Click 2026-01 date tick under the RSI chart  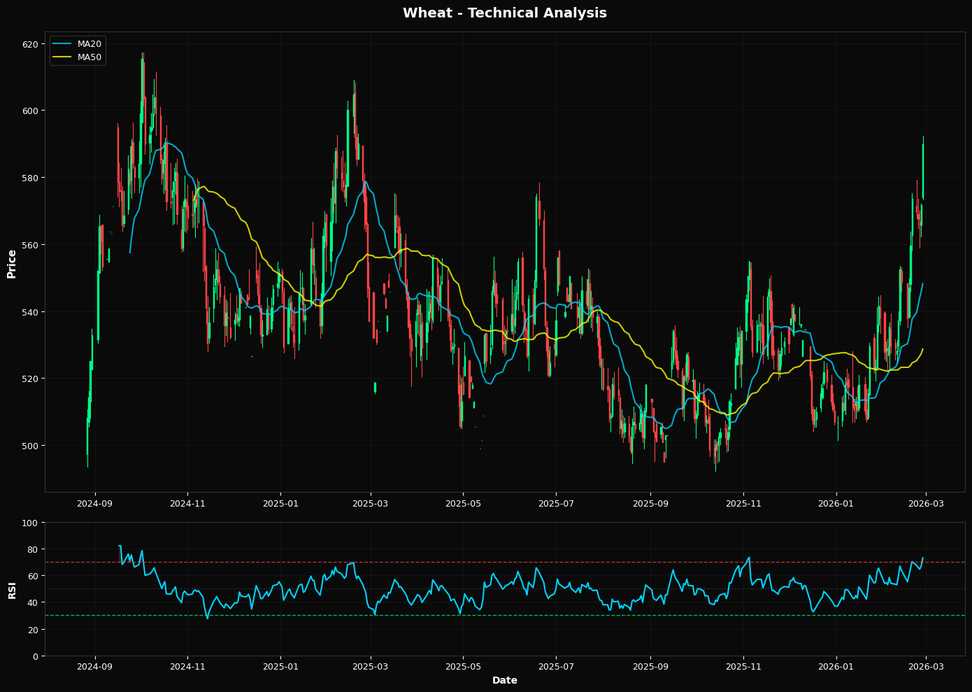[836, 668]
